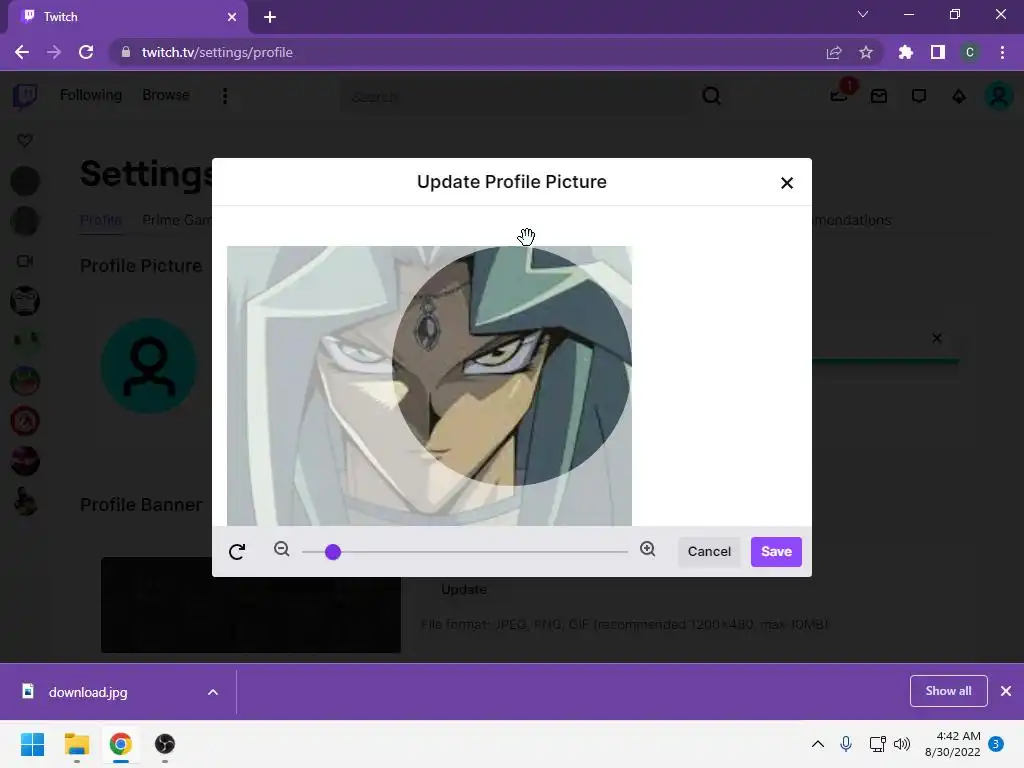Open the Twitch user avatar menu
Viewport: 1024px width, 768px height.
pos(999,97)
